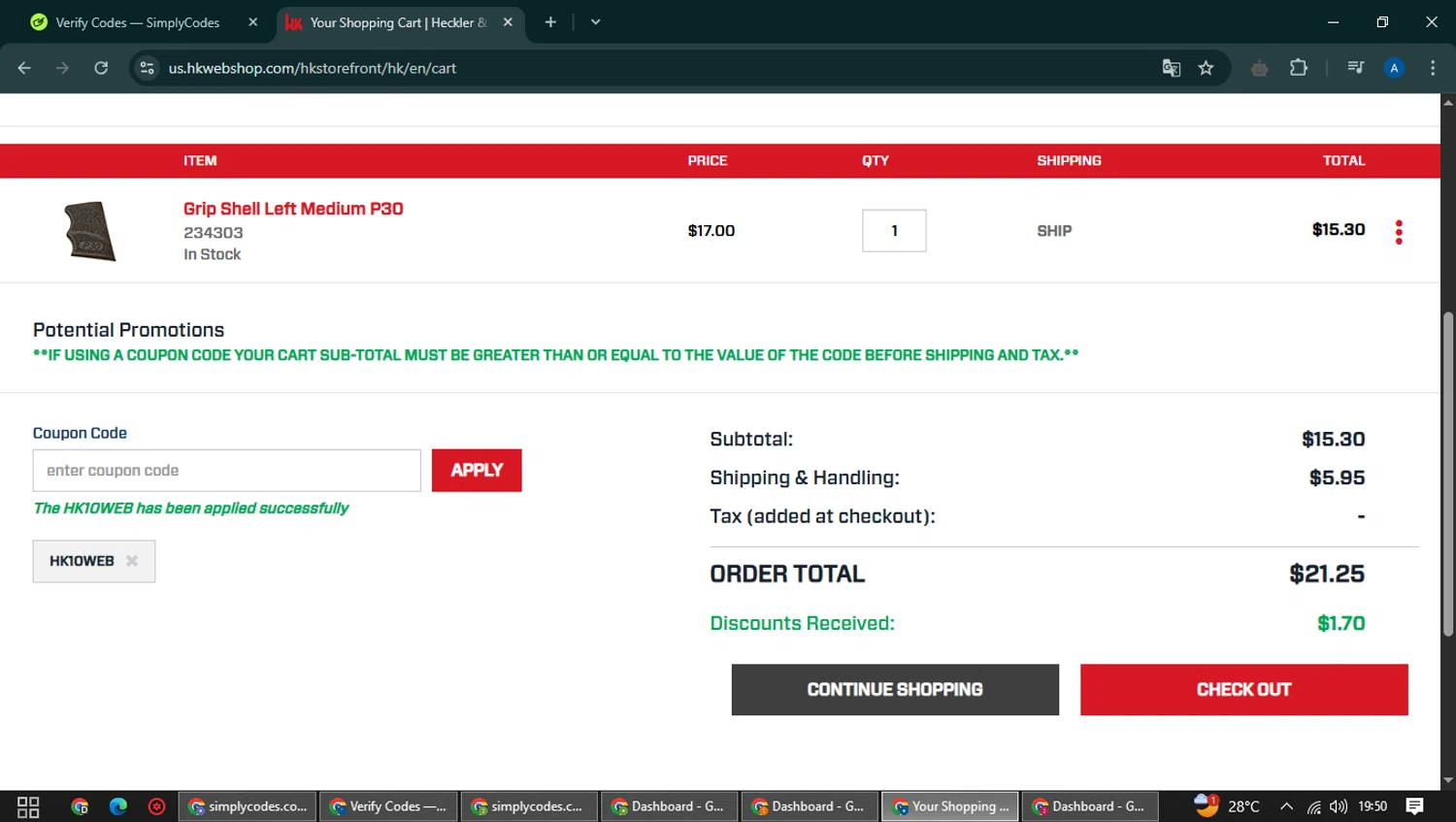The image size is (1456, 822).
Task: Open the network Wi-Fi tray icon
Action: coord(1313,806)
